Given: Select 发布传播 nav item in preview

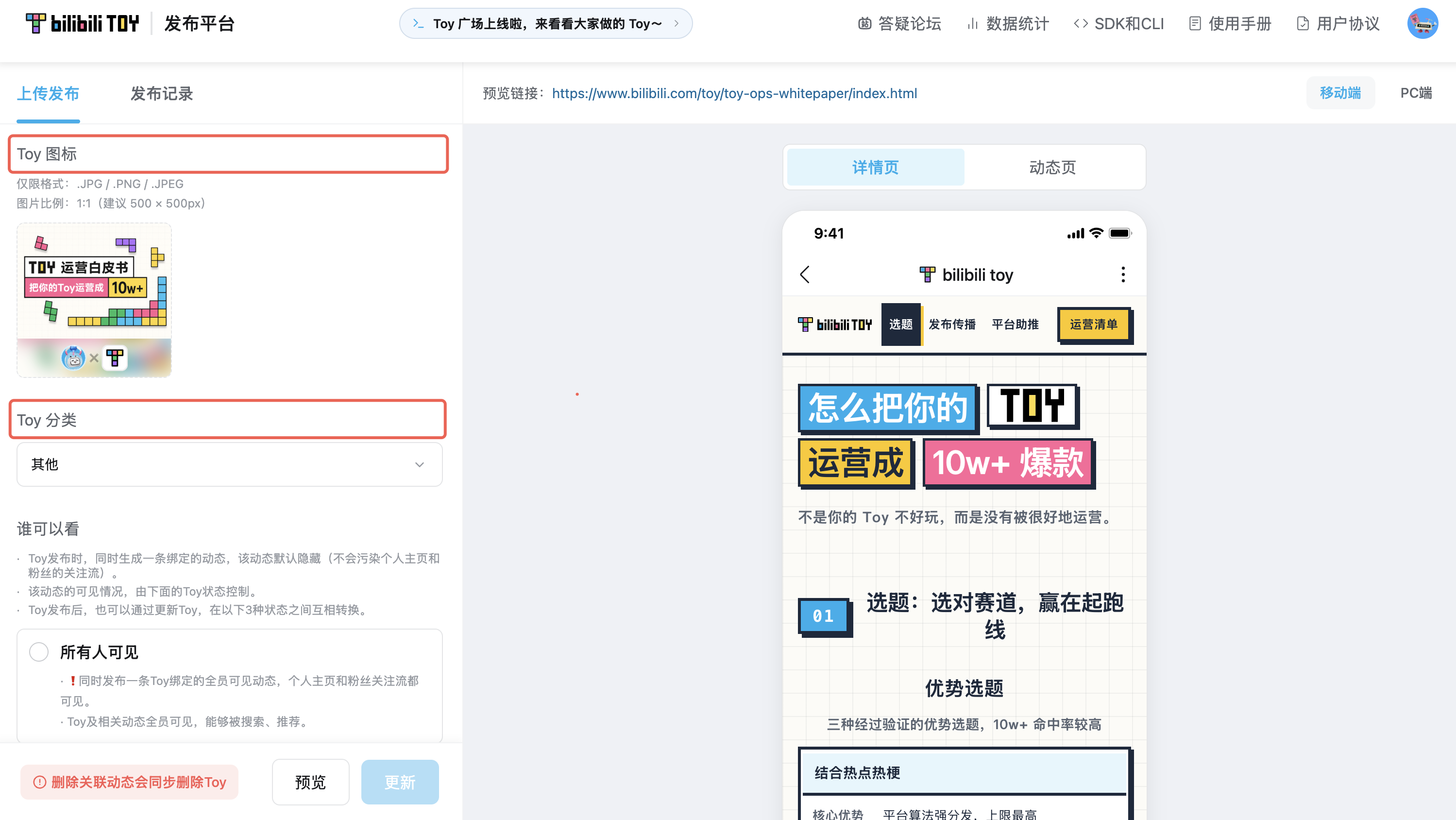Looking at the screenshot, I should tap(952, 324).
